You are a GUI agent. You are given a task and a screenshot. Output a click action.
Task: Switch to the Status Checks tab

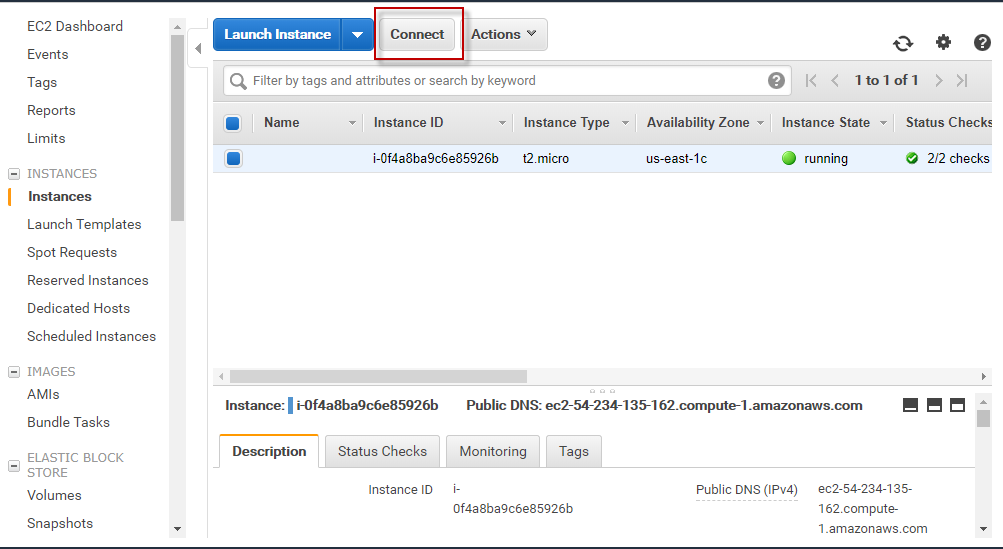(382, 451)
